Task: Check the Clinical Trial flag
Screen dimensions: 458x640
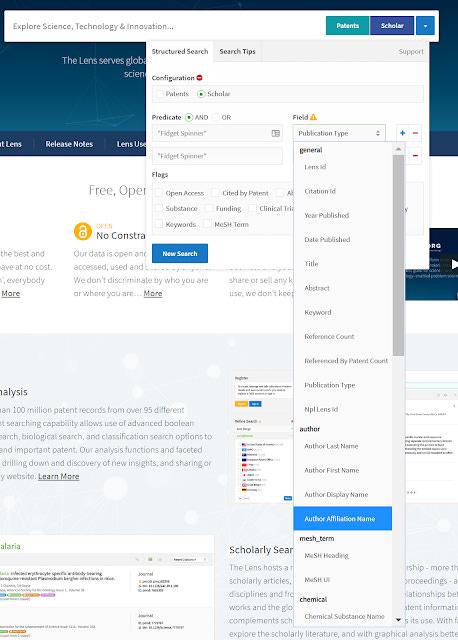Action: (252, 208)
